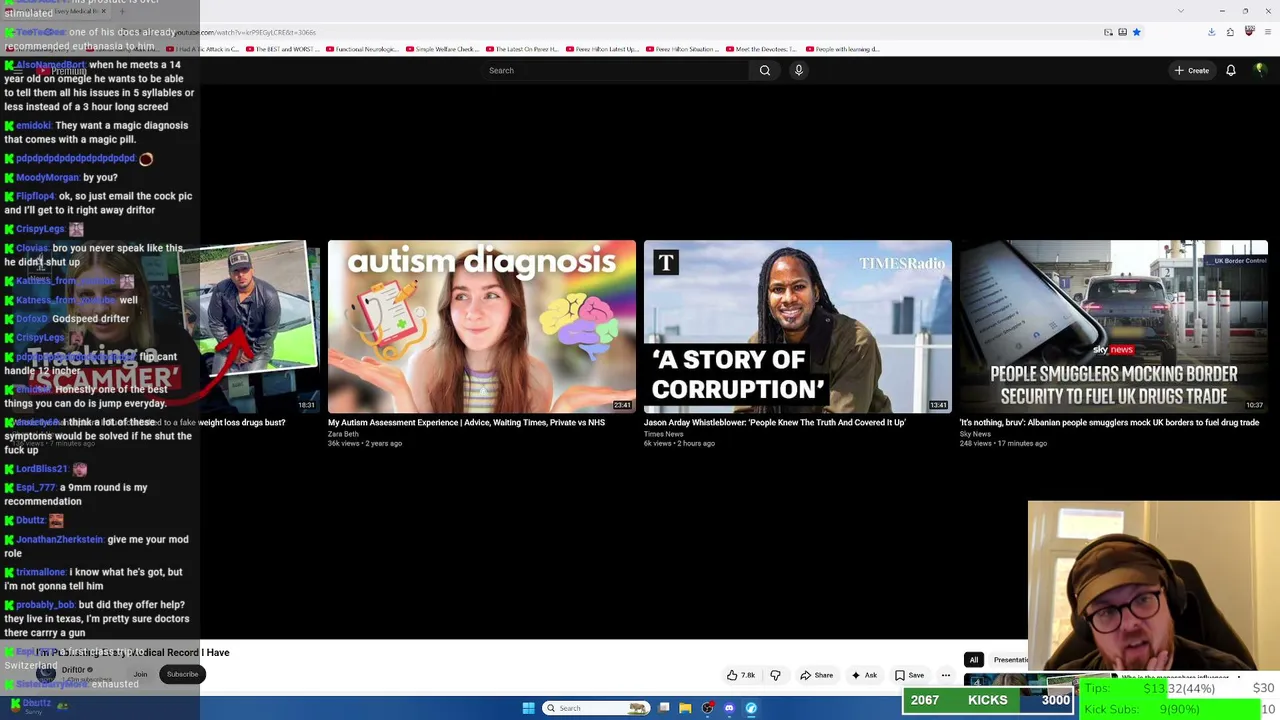Screen dimensions: 1280x720
Task: Dislike the video with thumbs-down button
Action: (x=775, y=675)
